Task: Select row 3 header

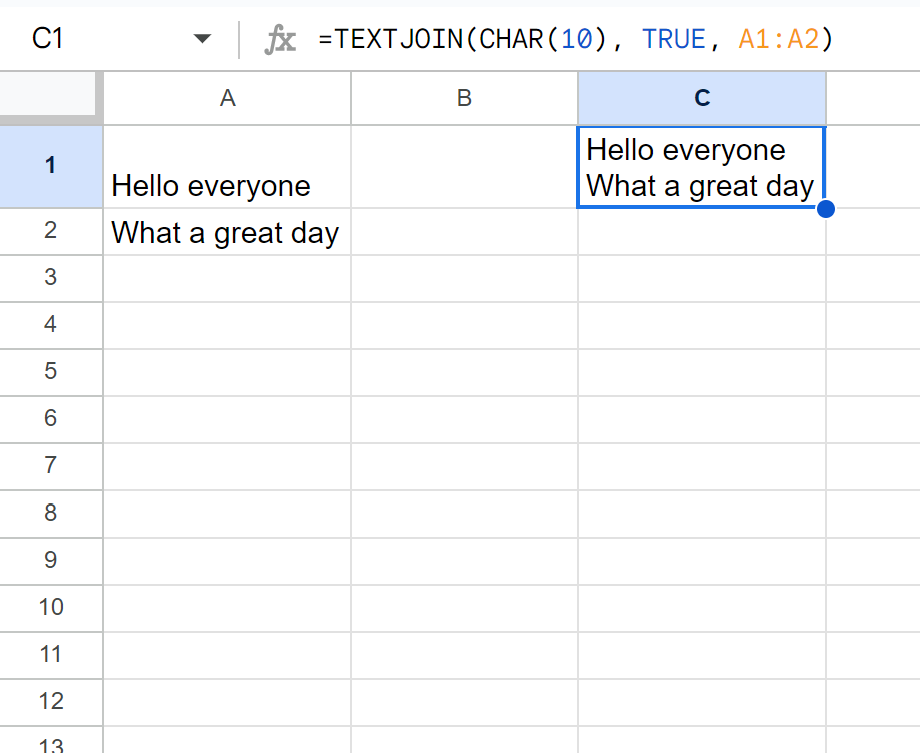Action: (x=51, y=278)
